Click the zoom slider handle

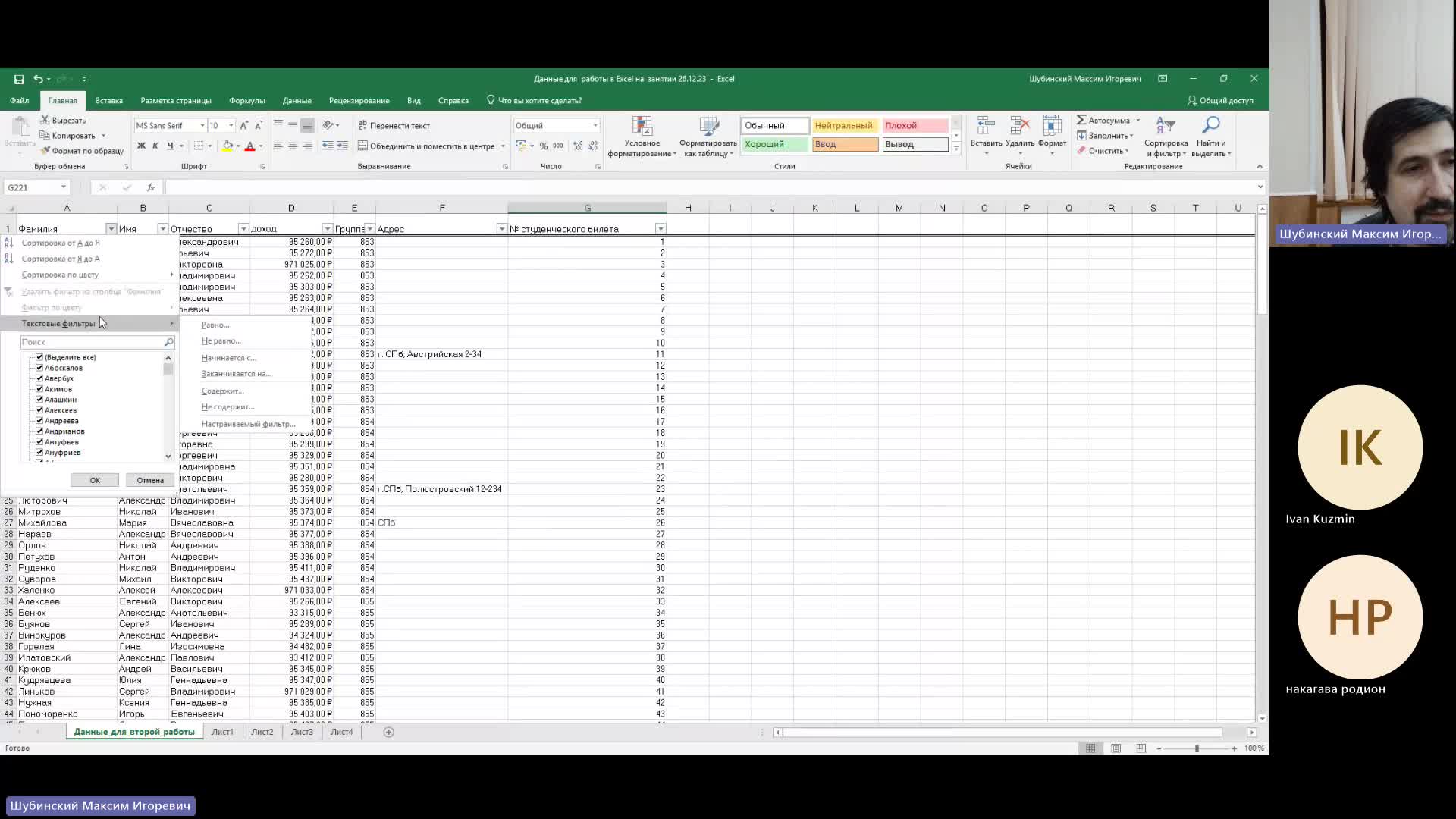pyautogui.click(x=1197, y=748)
